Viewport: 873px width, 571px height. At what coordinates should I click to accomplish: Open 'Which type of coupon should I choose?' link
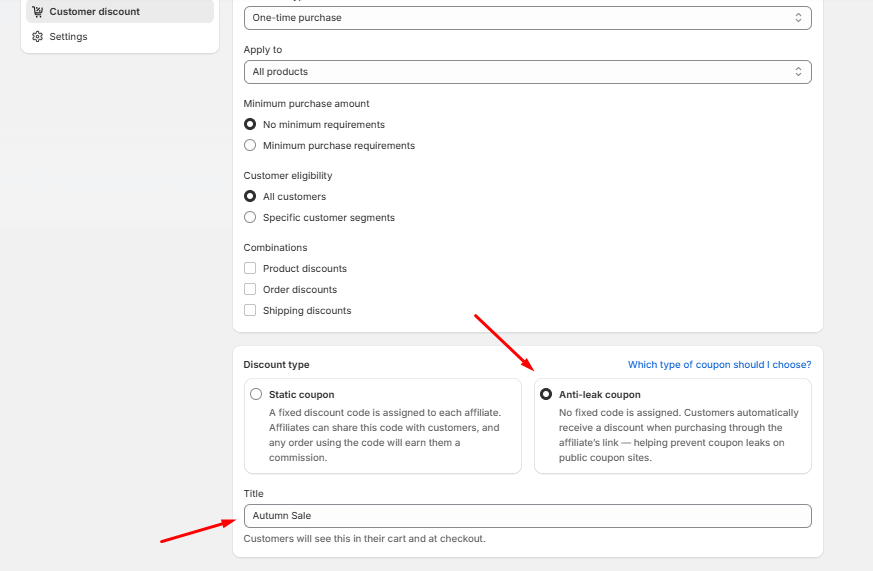point(719,365)
